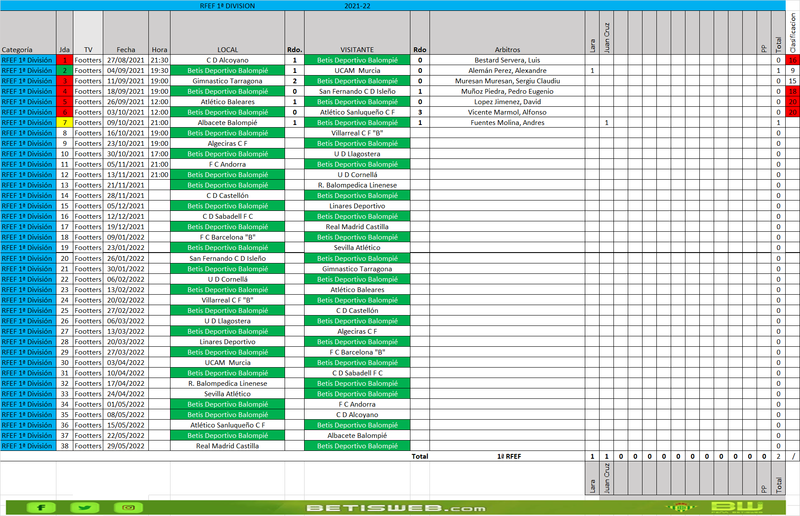800x516 pixels.
Task: Click the rotated Lara header at top
Action: pos(592,33)
